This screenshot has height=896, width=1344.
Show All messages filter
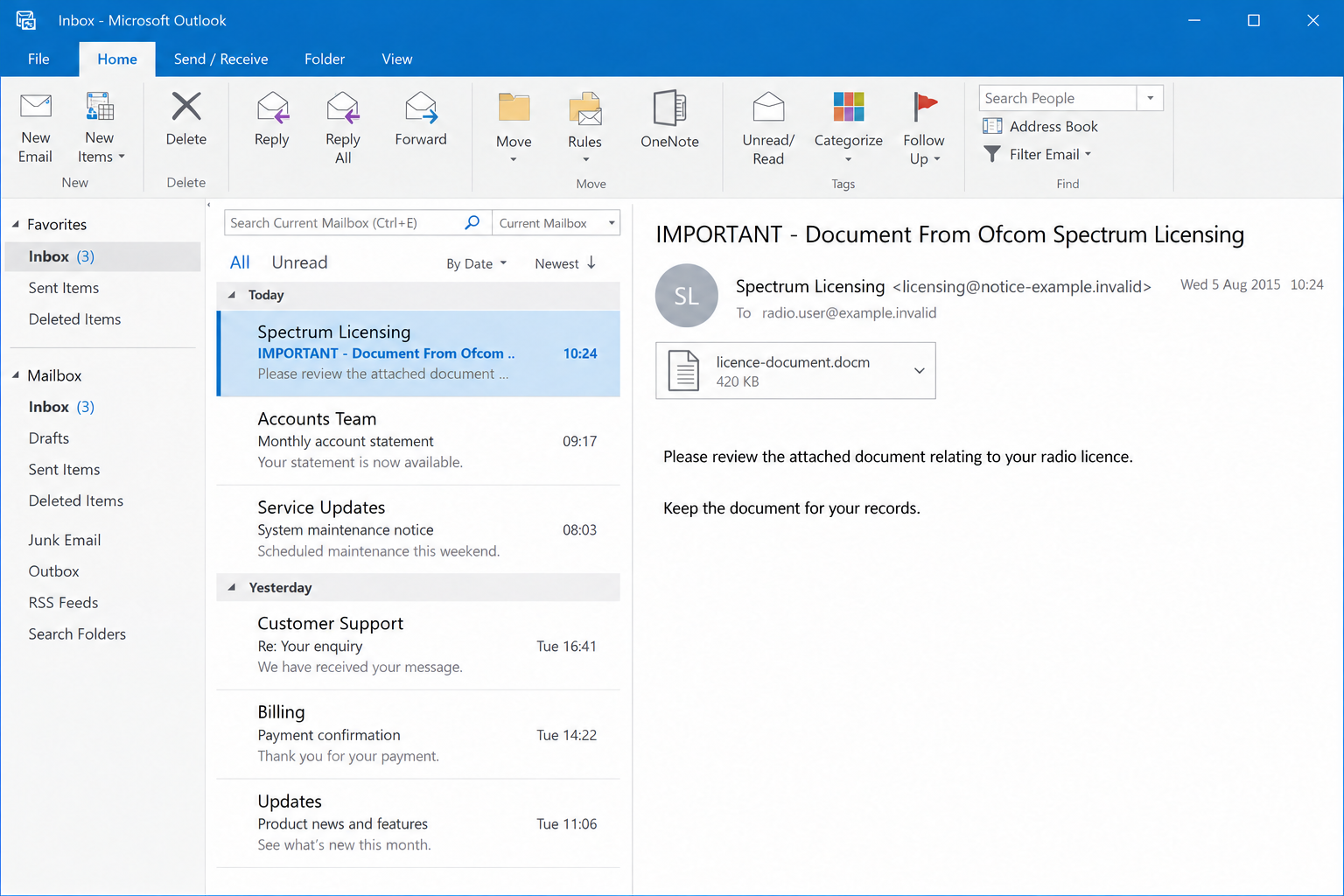tap(240, 262)
